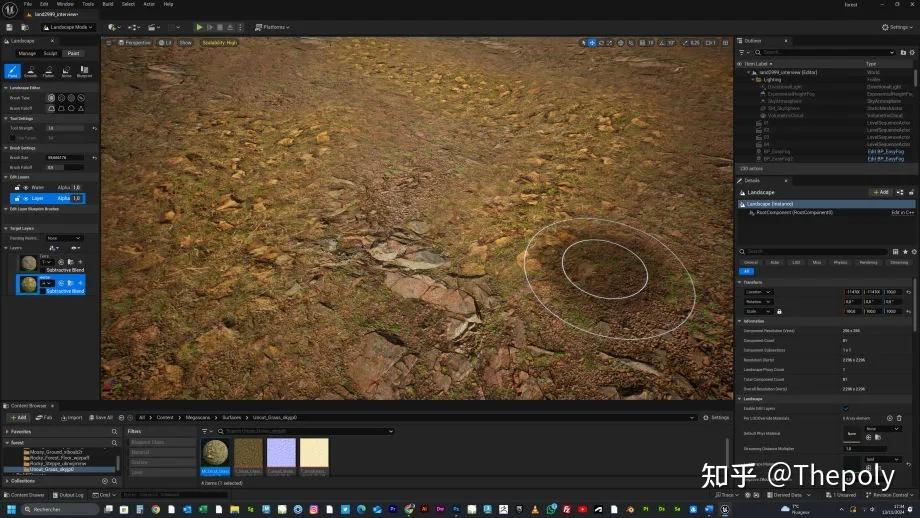
Task: Select the Smooth landscape tool
Action: (x=31, y=71)
